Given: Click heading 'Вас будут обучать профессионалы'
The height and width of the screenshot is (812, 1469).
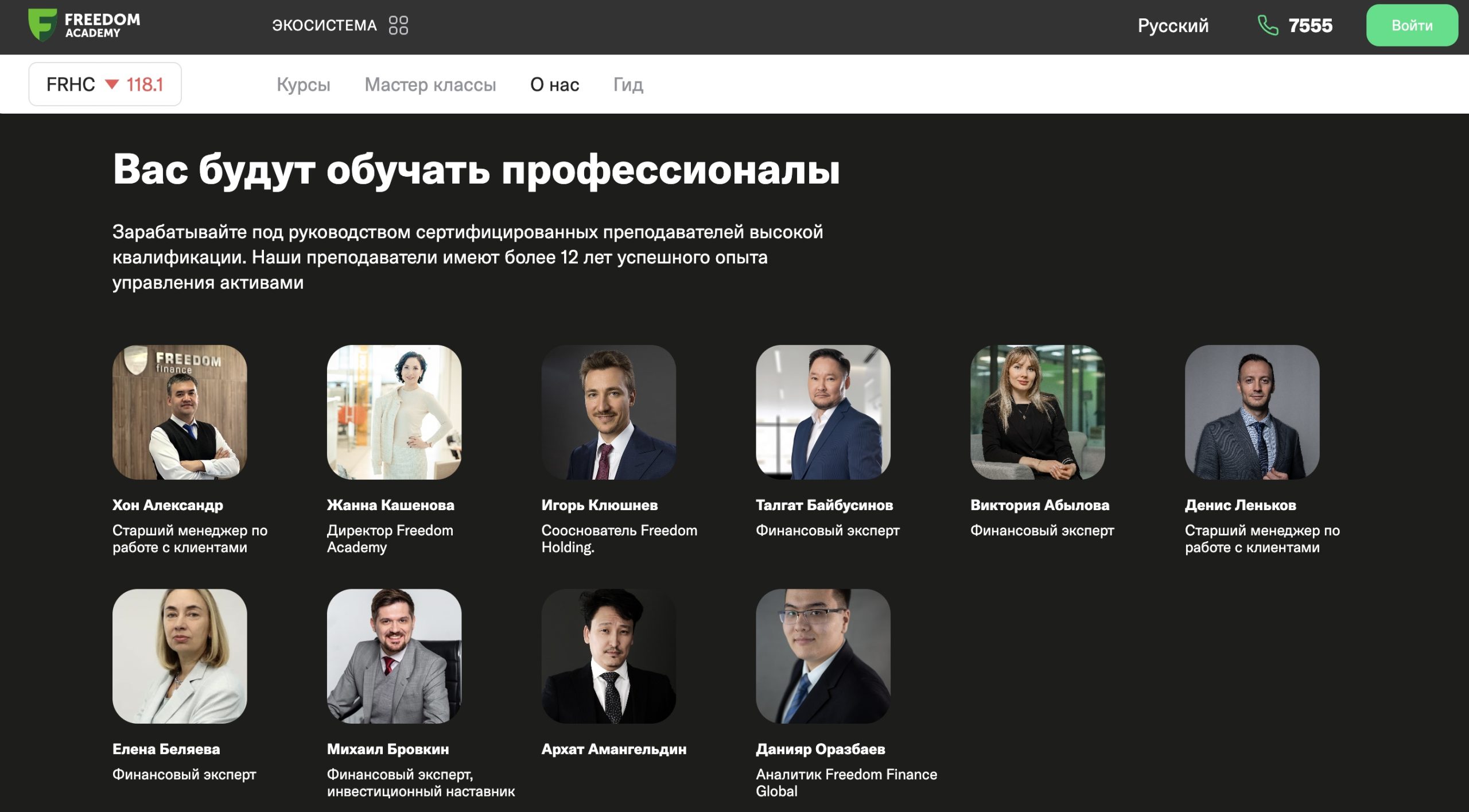Looking at the screenshot, I should 476,170.
